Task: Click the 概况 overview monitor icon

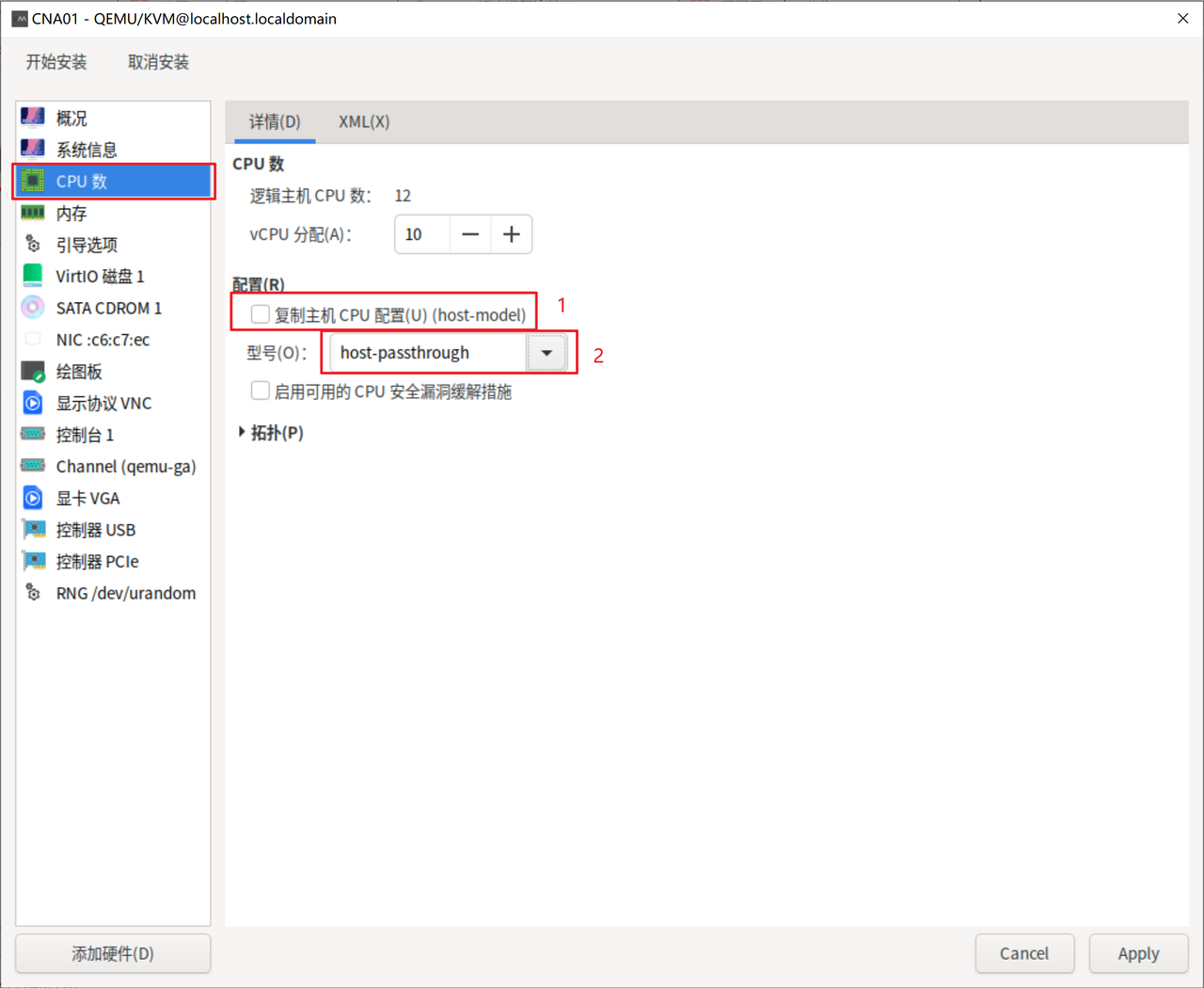Action: coord(33,118)
